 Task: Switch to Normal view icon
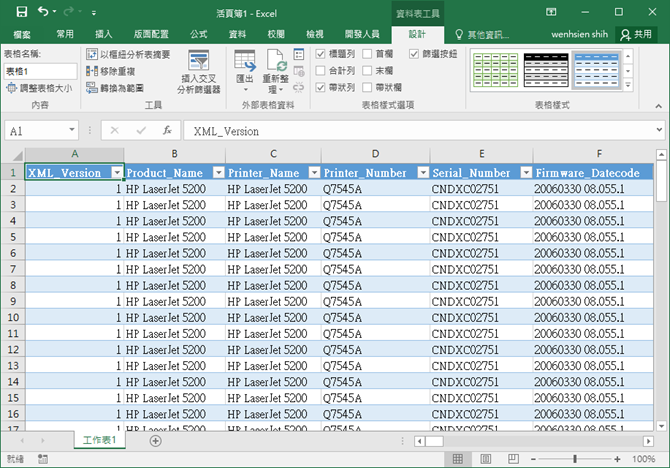click(x=458, y=459)
